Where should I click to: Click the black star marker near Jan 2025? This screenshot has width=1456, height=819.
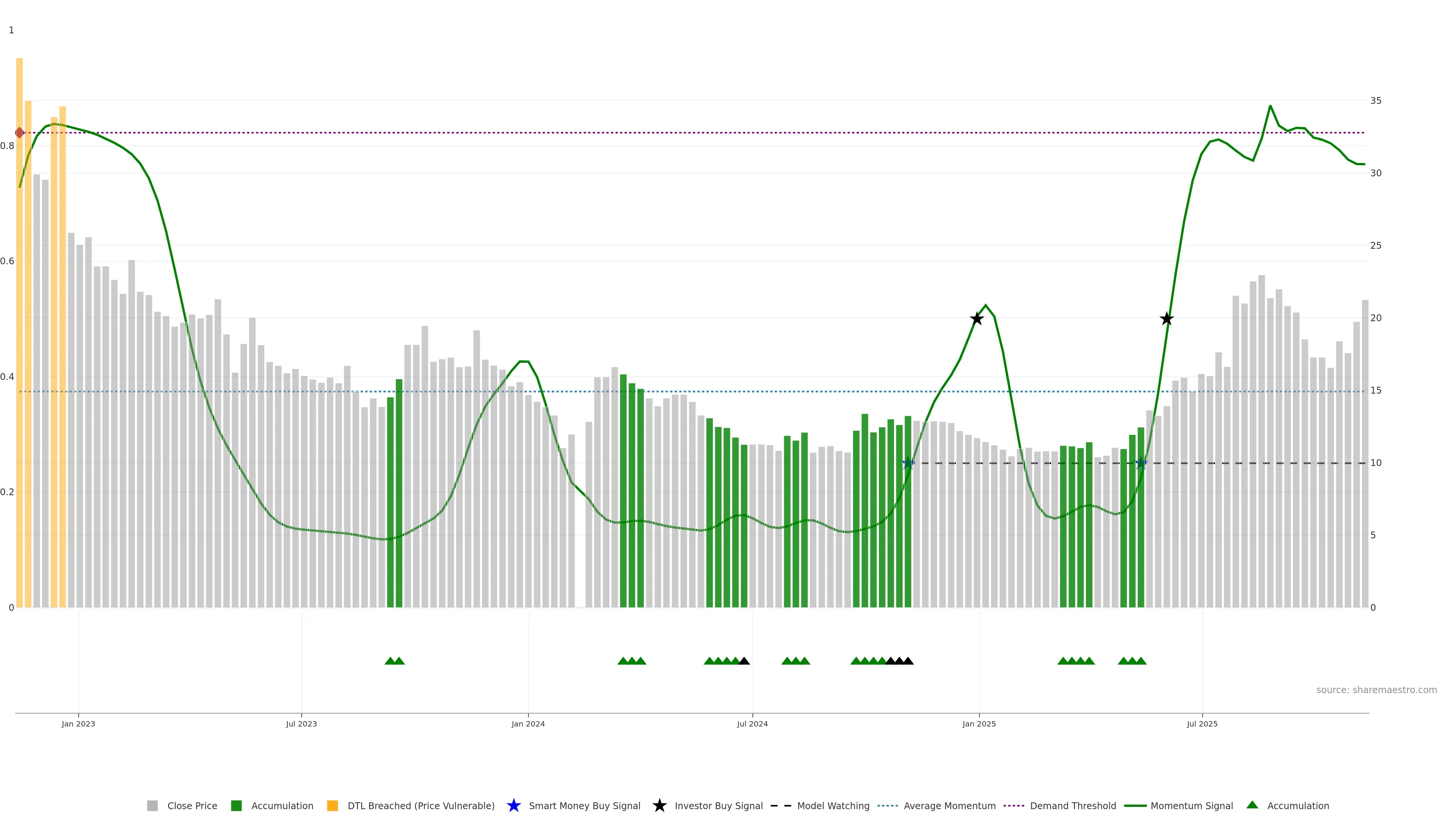(977, 319)
